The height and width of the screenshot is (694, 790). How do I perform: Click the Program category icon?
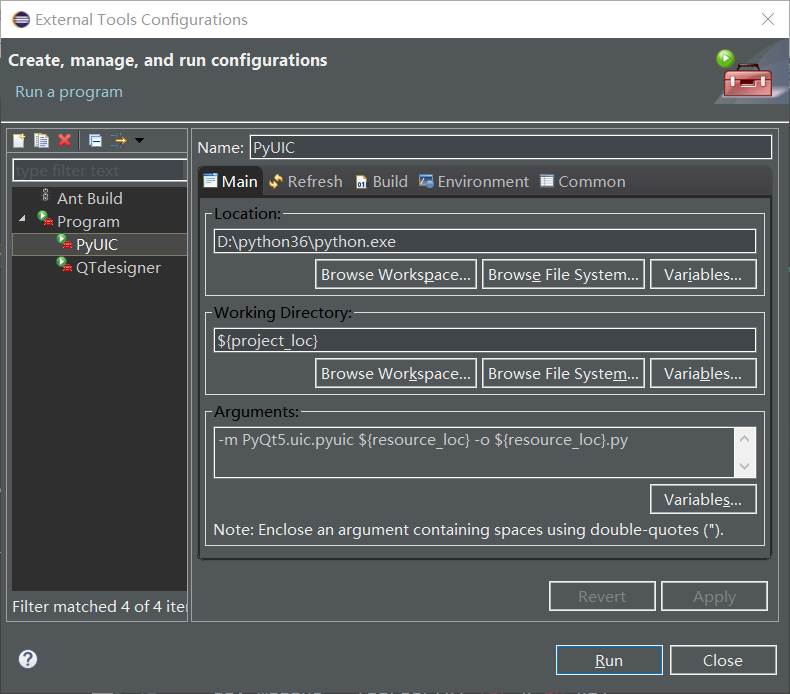pos(45,218)
